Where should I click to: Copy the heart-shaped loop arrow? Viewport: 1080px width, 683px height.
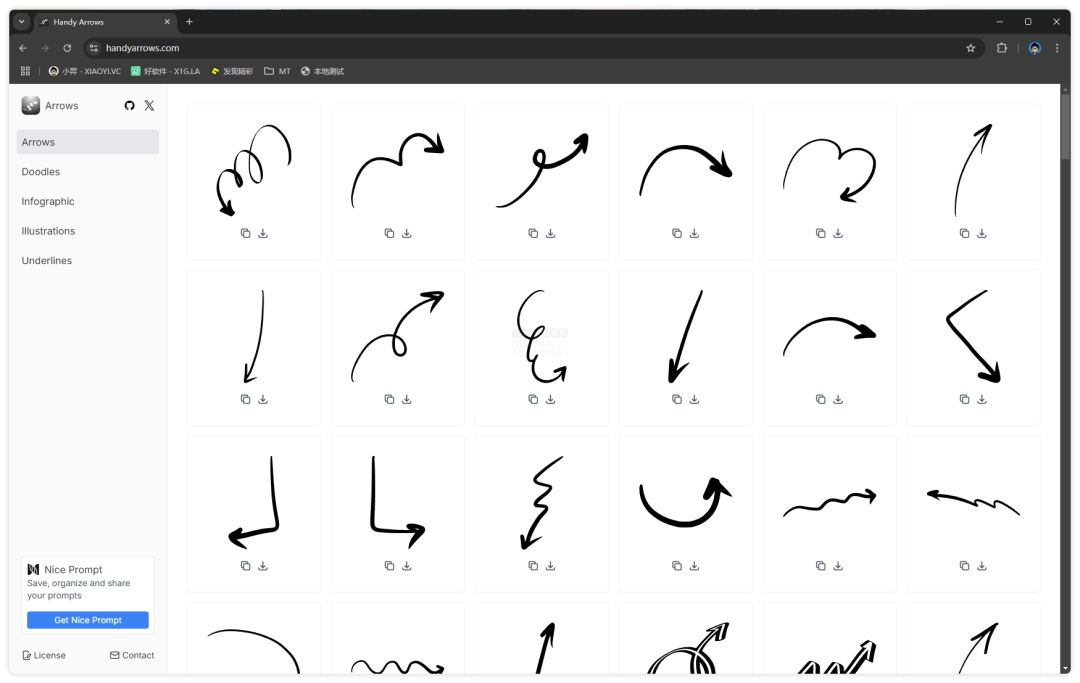click(x=820, y=233)
